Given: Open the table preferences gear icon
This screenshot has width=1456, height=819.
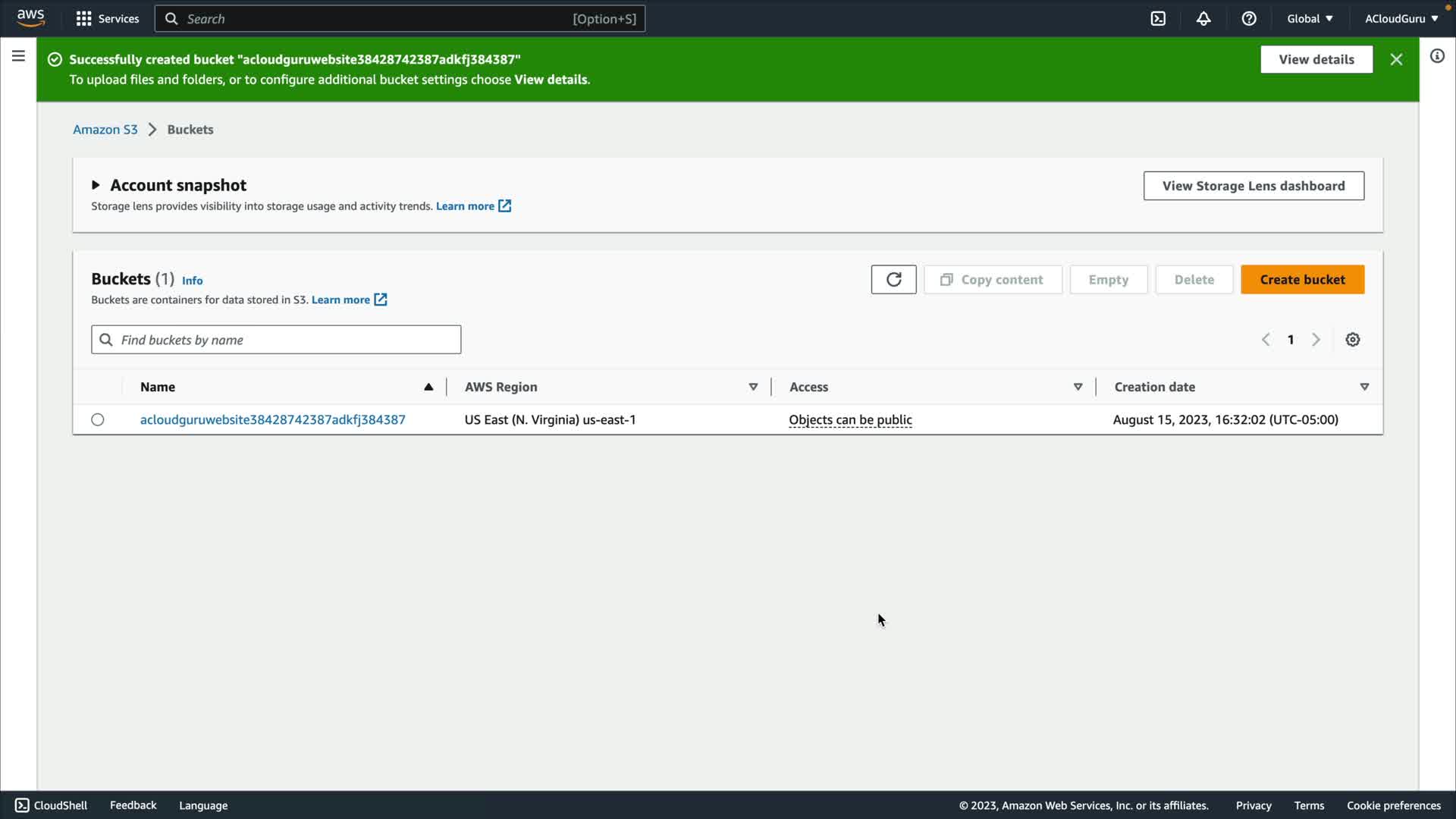Looking at the screenshot, I should pyautogui.click(x=1353, y=340).
